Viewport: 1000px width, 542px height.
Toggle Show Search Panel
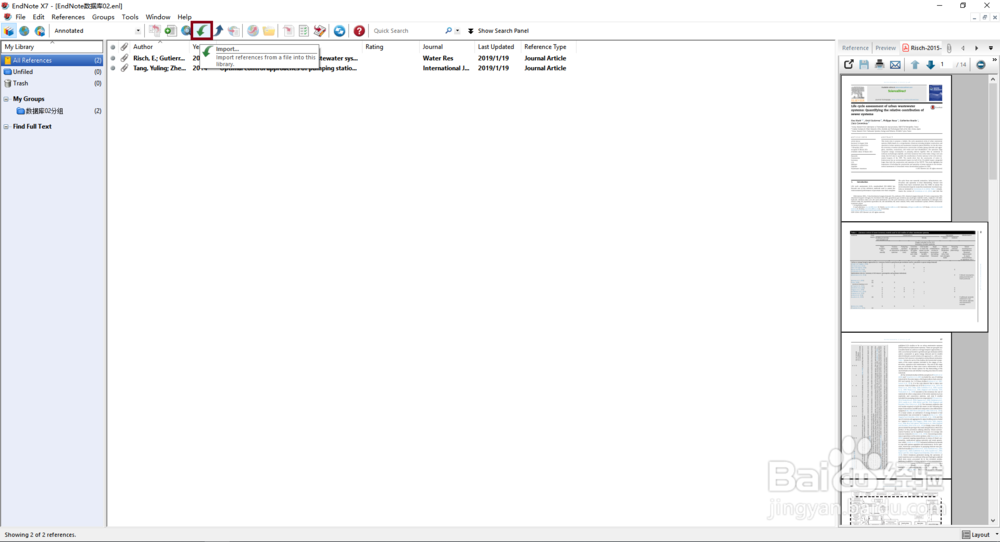click(x=498, y=31)
